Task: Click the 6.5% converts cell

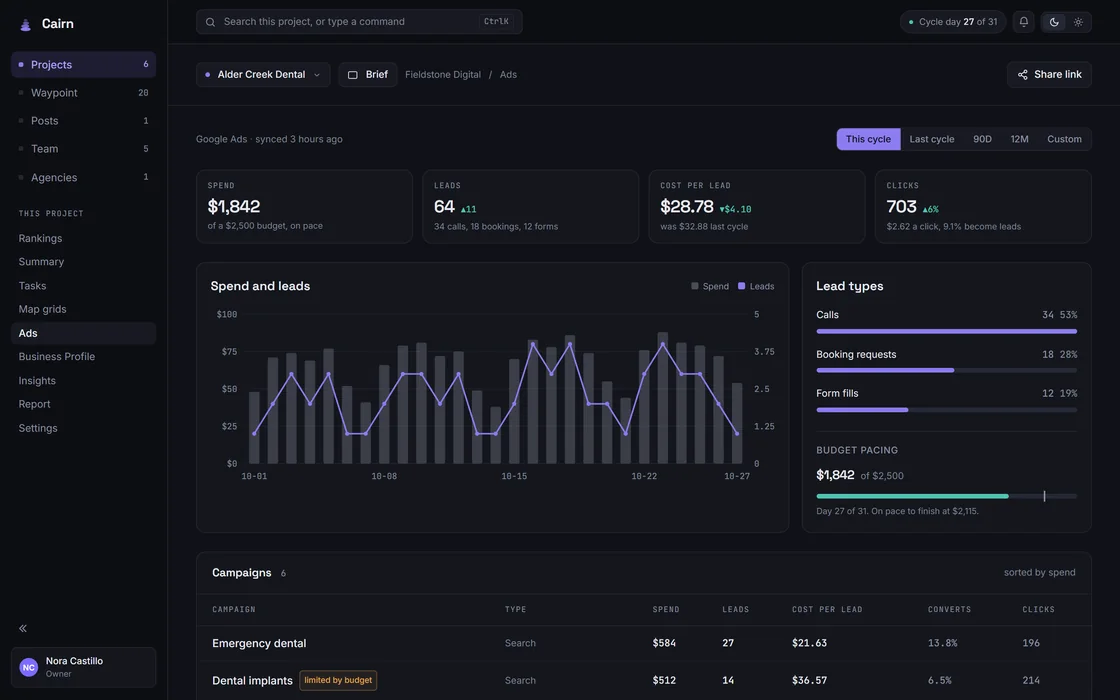Action: click(939, 681)
